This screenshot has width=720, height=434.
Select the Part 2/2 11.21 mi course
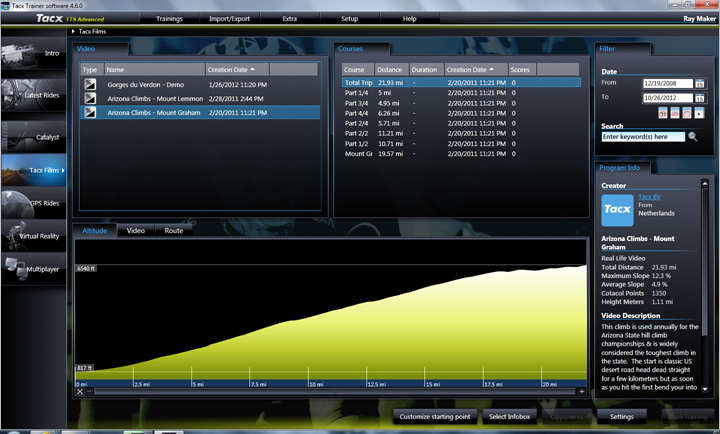[x=461, y=133]
